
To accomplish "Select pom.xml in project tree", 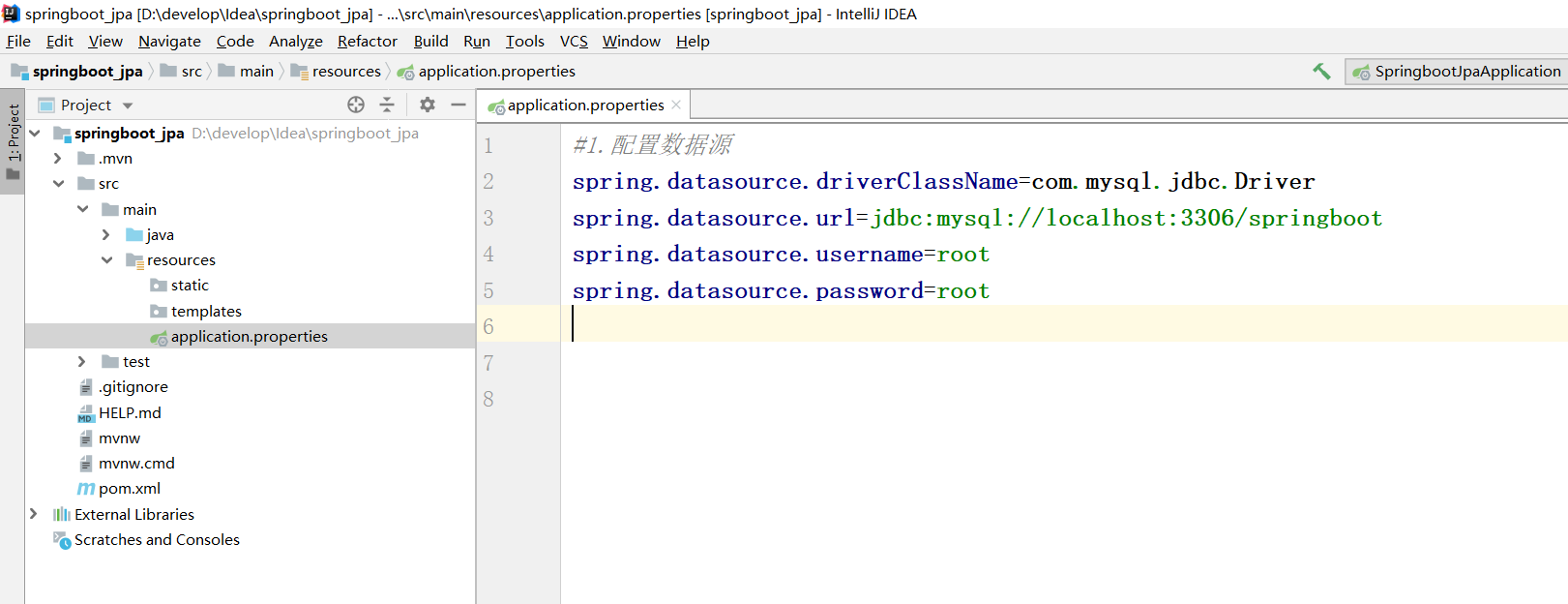I will pos(130,489).
